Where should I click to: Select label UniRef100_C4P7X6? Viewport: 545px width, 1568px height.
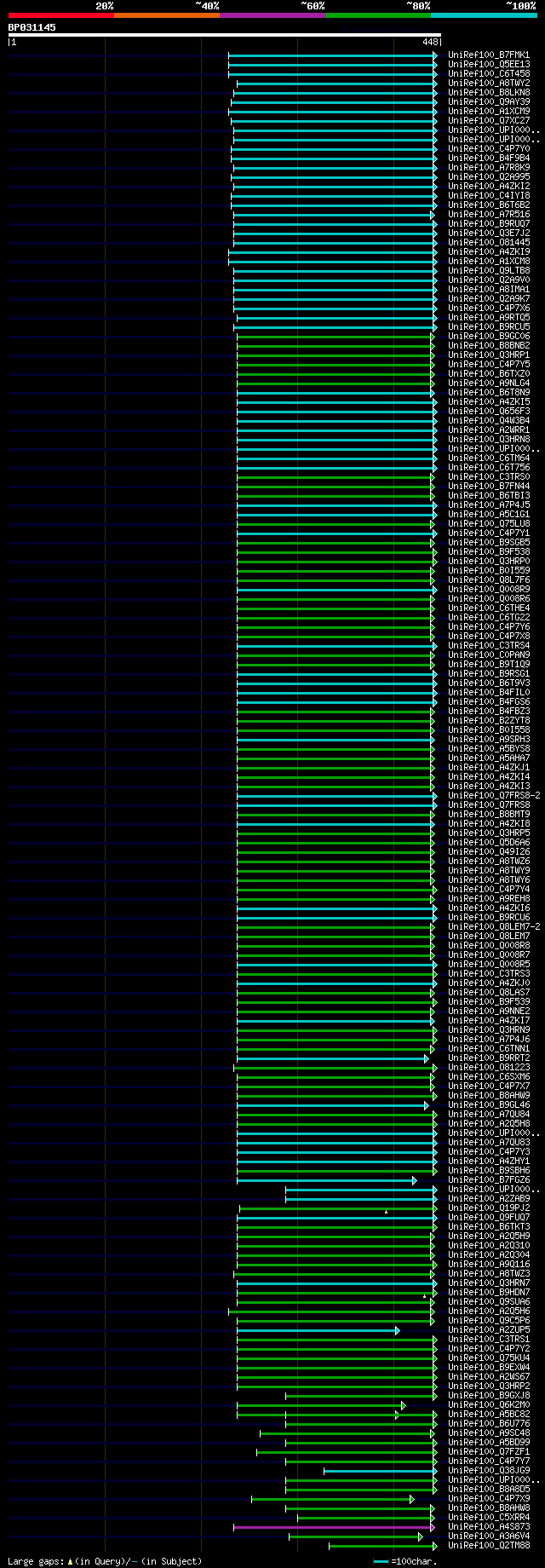489,308
